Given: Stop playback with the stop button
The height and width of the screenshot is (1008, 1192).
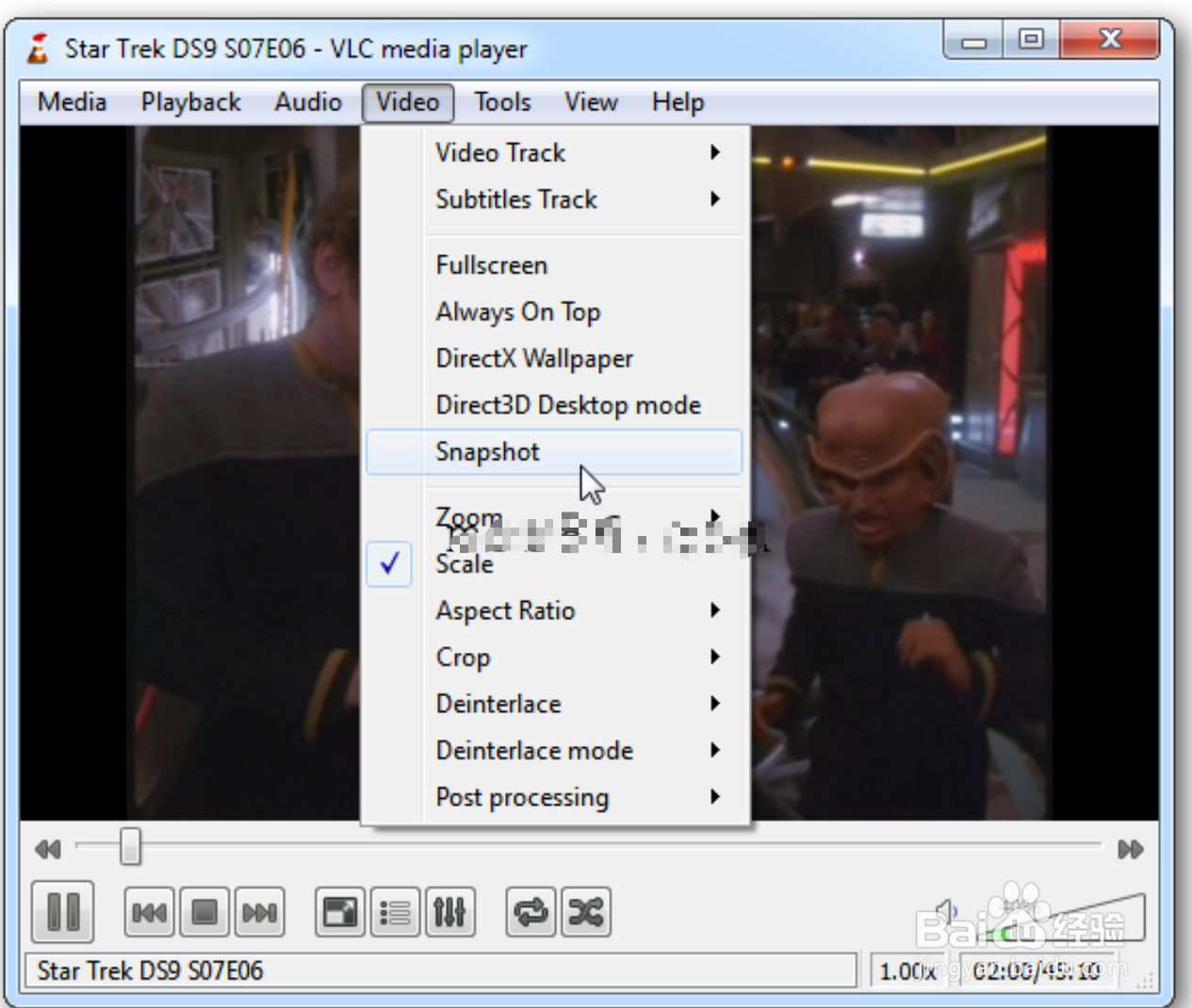Looking at the screenshot, I should tap(204, 912).
